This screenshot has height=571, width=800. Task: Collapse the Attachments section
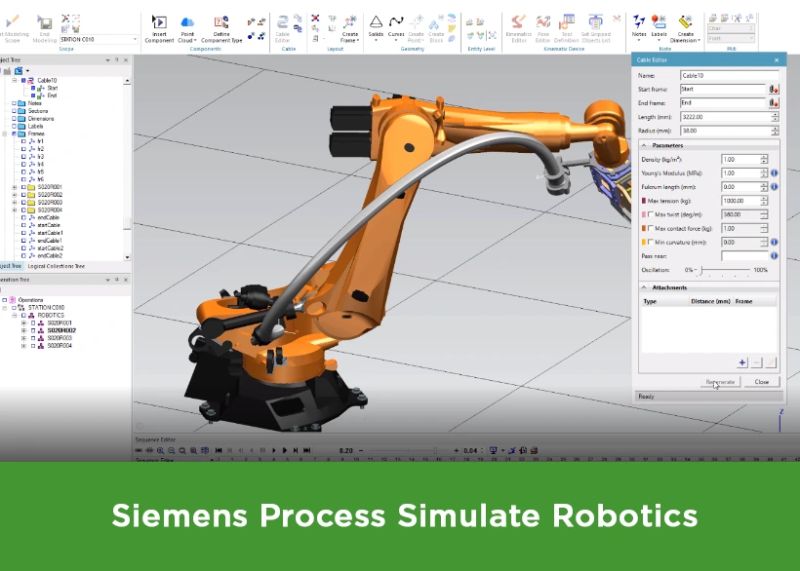[x=644, y=288]
